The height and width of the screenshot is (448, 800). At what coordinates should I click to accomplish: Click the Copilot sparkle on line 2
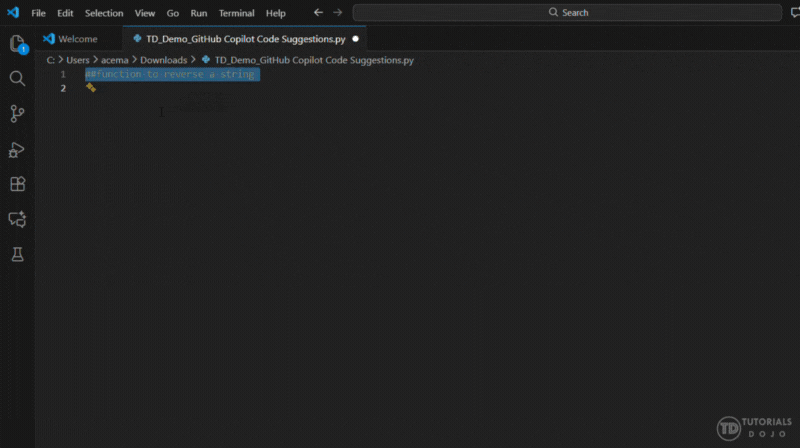[91, 88]
